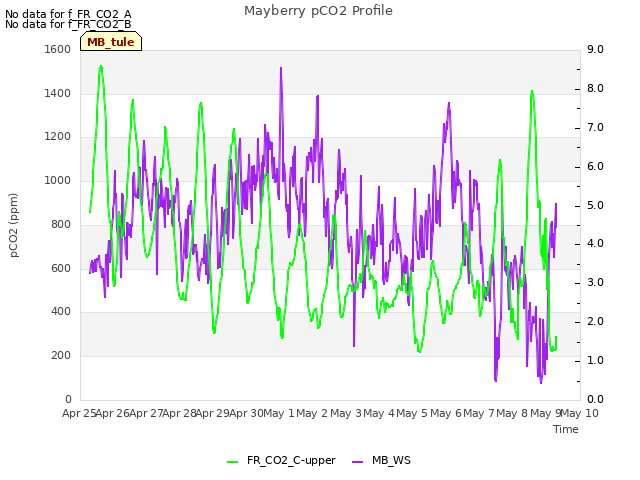Screen dimensions: 640x480
Task: Click the May 1 x-axis tick label
Action: 279,413
